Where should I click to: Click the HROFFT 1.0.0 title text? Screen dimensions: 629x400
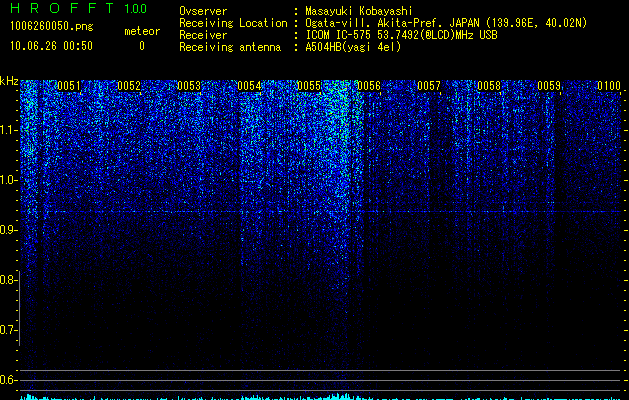[x=78, y=8]
